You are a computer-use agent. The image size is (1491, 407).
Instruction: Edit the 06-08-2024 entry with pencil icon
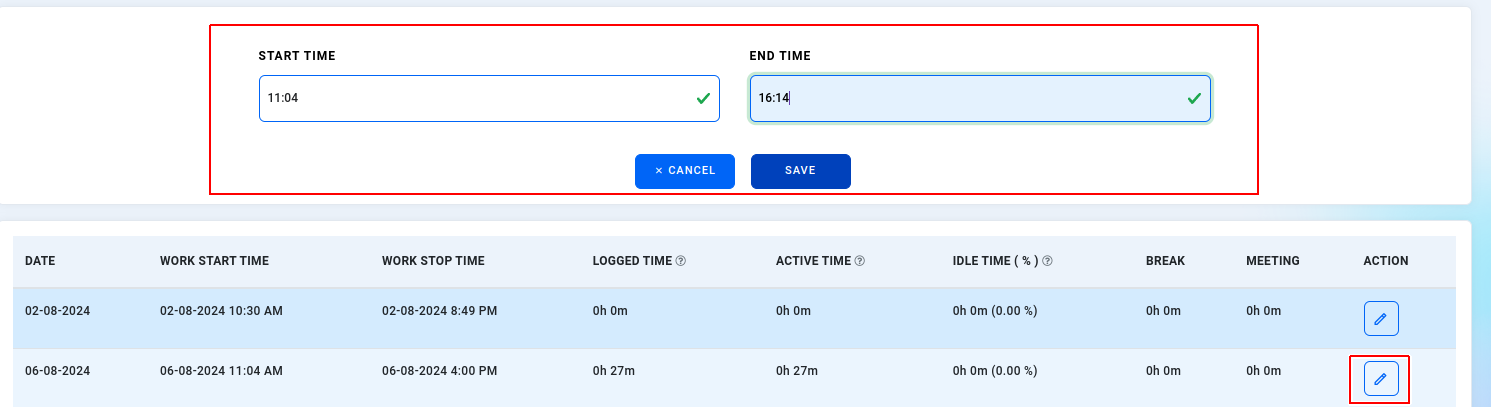click(1381, 379)
